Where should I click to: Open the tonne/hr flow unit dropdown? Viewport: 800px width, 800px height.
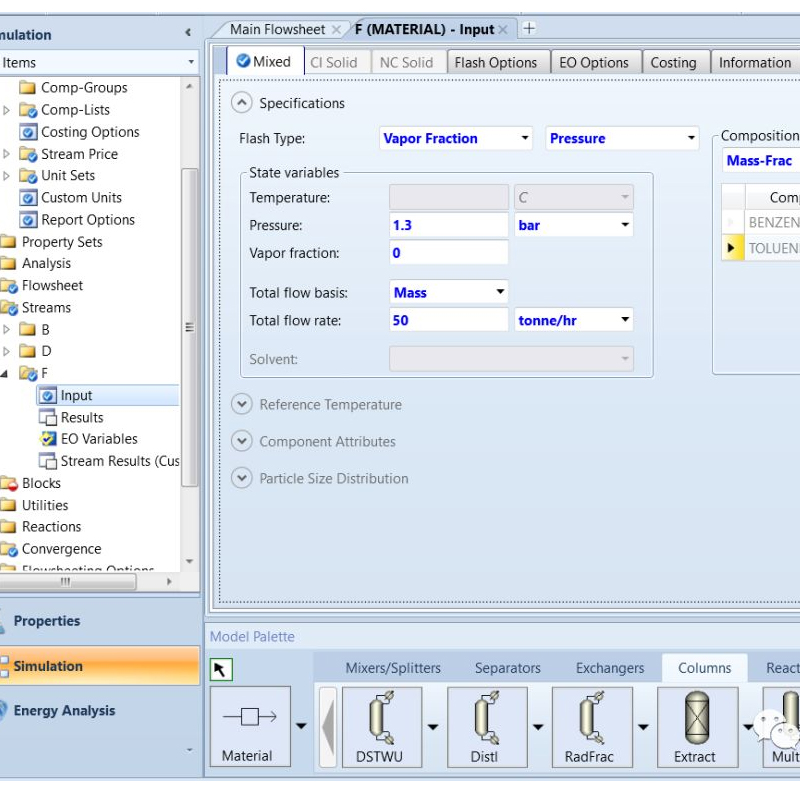pyautogui.click(x=625, y=321)
